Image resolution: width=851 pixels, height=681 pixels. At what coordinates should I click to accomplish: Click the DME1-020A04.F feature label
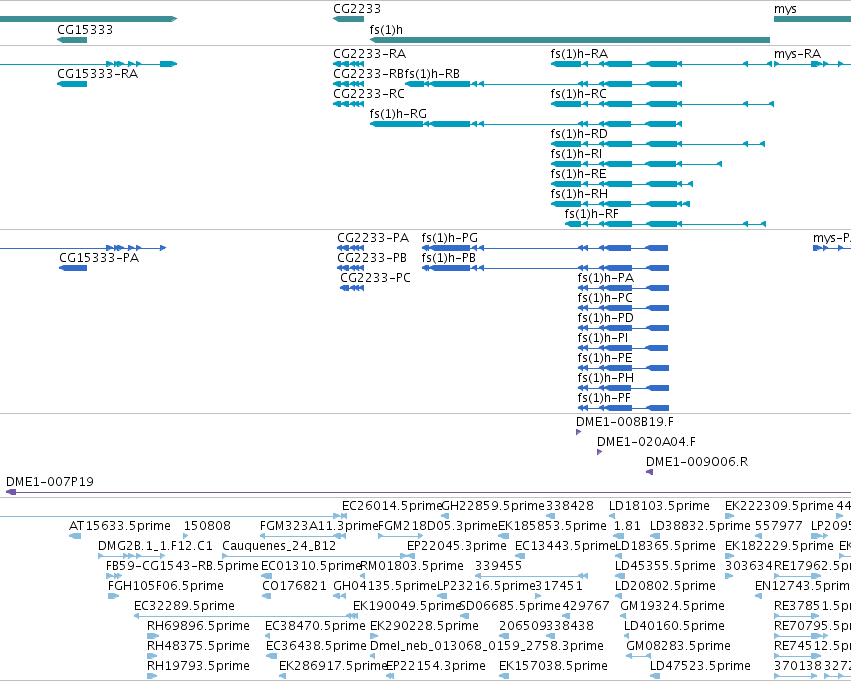tap(646, 442)
